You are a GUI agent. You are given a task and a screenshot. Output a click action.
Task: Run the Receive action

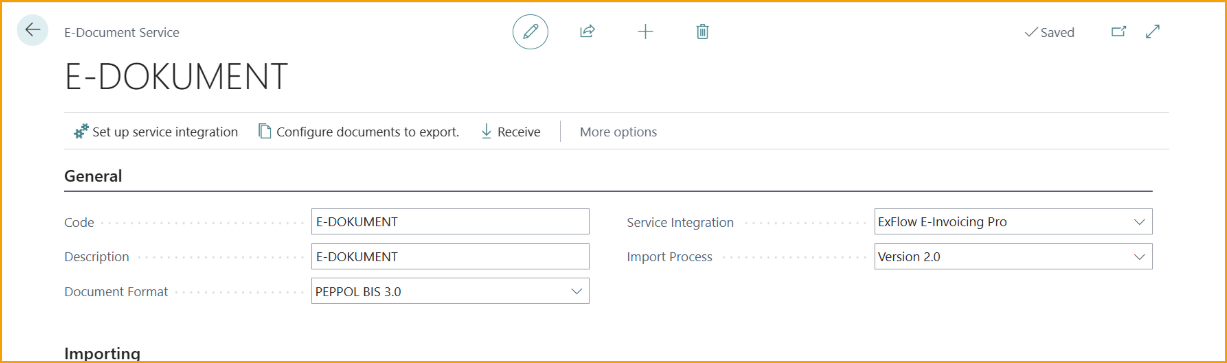tap(511, 132)
